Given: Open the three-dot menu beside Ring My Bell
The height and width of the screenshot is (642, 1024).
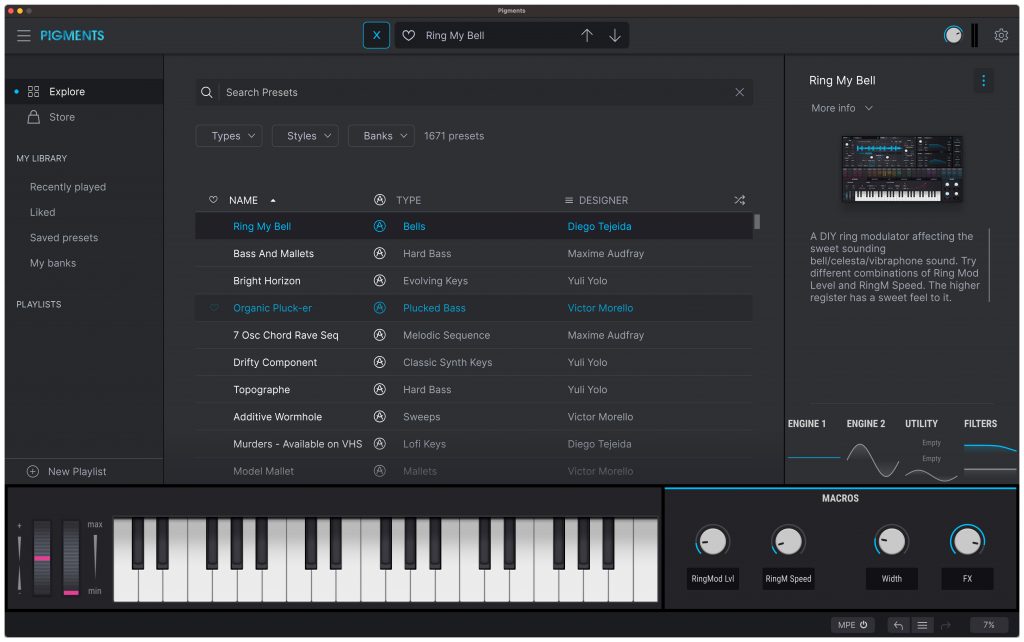Looking at the screenshot, I should tap(984, 80).
